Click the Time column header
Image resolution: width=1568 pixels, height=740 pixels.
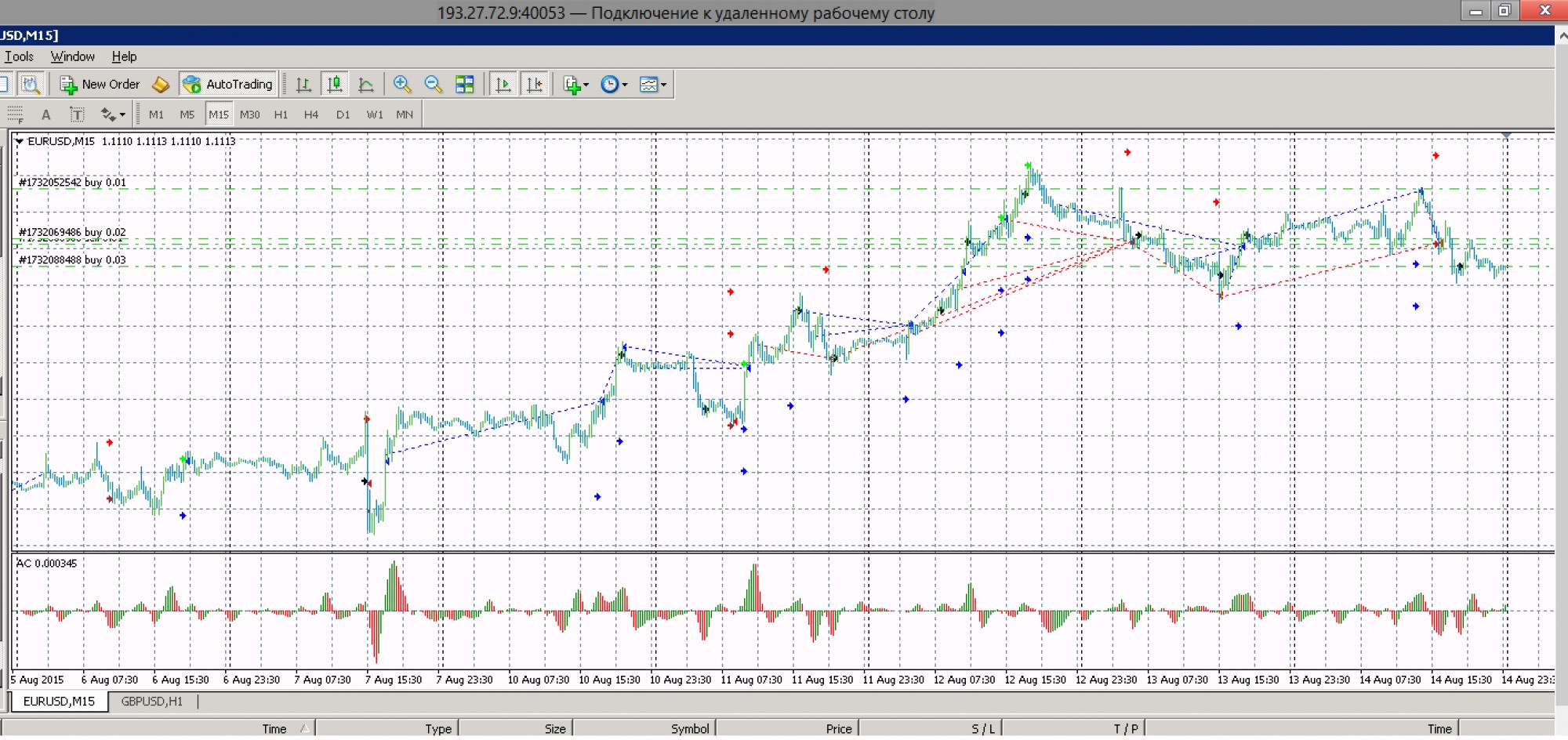click(274, 729)
